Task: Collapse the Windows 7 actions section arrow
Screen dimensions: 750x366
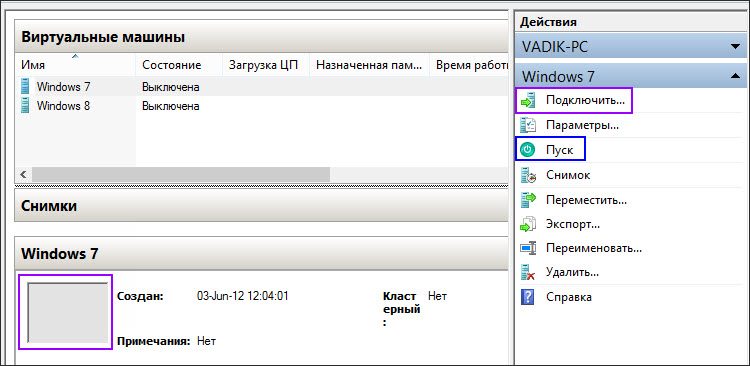Action: click(x=735, y=76)
